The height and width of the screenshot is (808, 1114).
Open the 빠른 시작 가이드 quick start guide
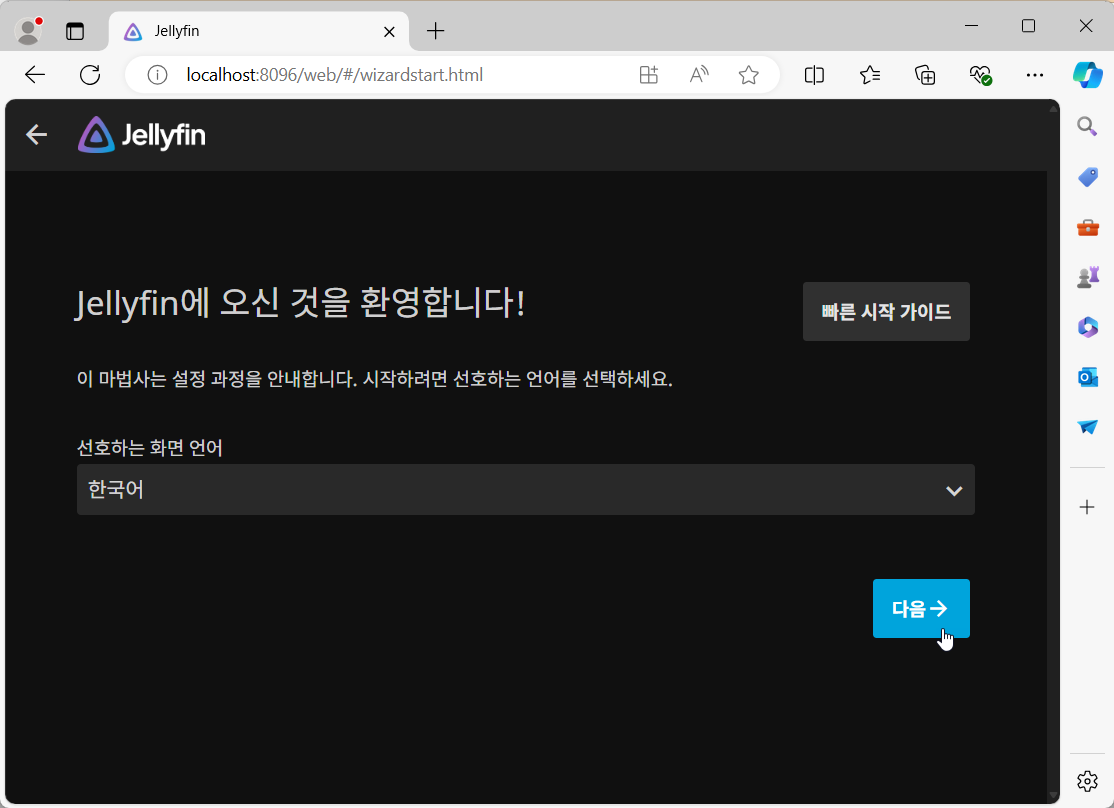pyautogui.click(x=886, y=311)
